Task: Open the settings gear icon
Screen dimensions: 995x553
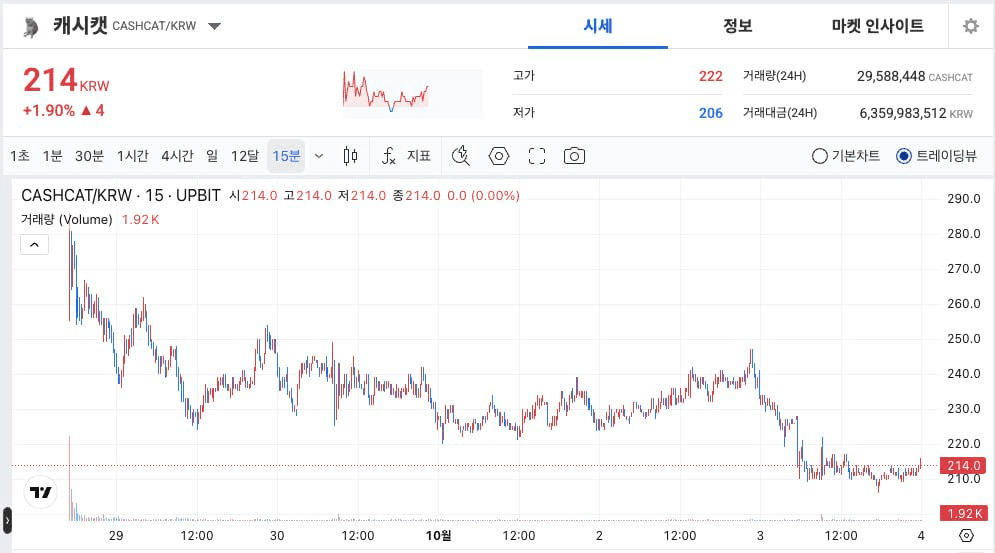Action: [970, 26]
